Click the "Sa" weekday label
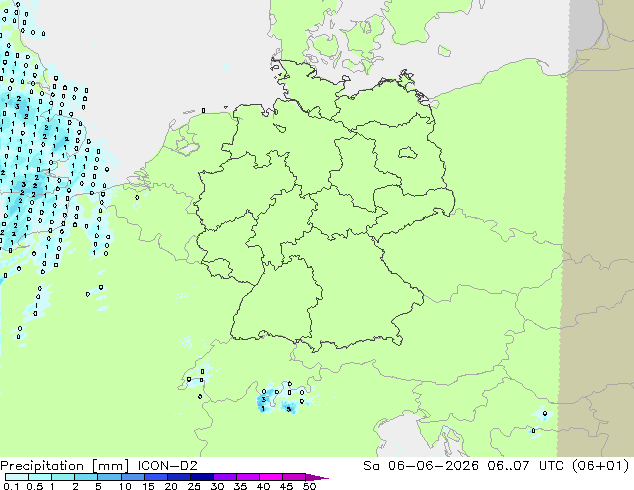This screenshot has width=634, height=490. (x=371, y=466)
